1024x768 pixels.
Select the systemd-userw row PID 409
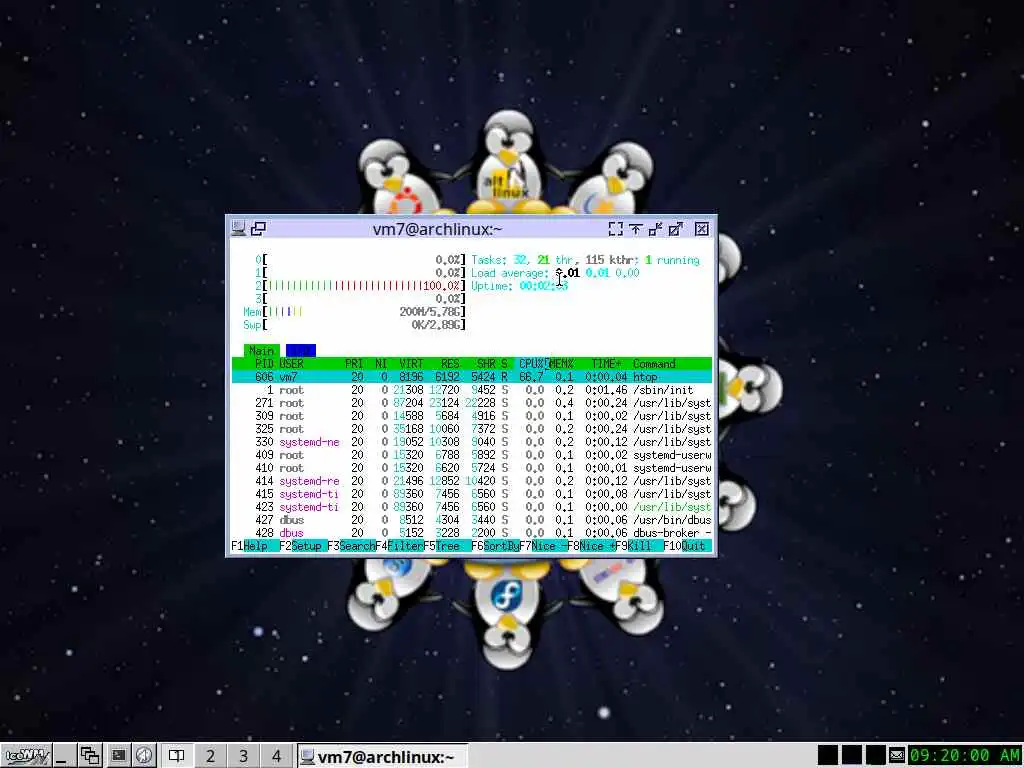[472, 455]
